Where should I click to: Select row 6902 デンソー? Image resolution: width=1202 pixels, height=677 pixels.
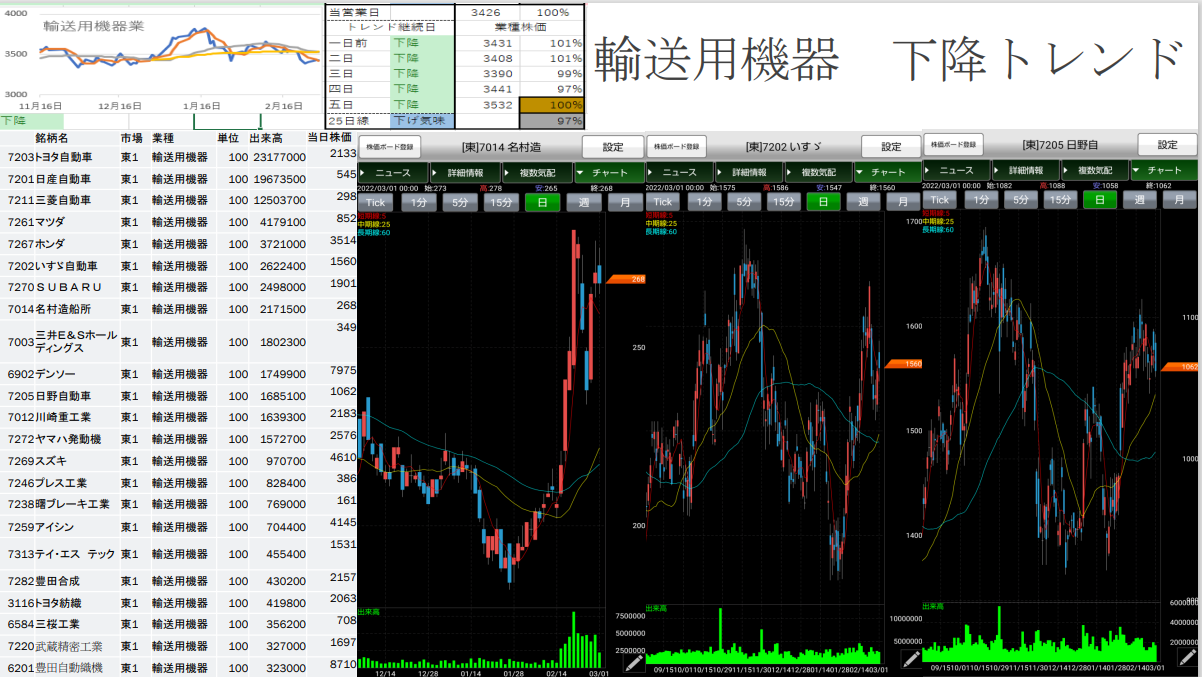coord(178,374)
